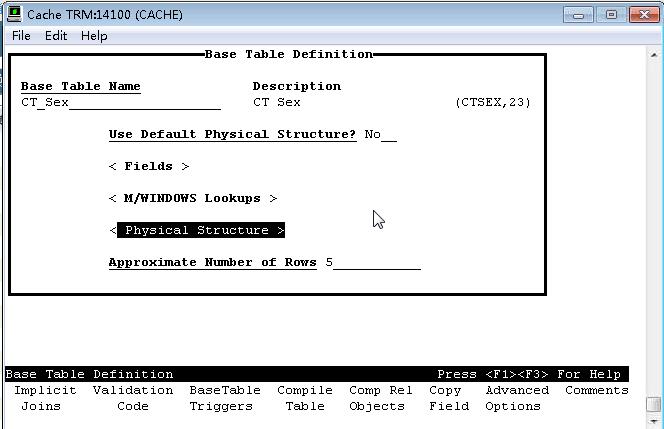Image resolution: width=664 pixels, height=429 pixels.
Task: Click the scroll up arrow of vertical scrollbar
Action: [654, 55]
